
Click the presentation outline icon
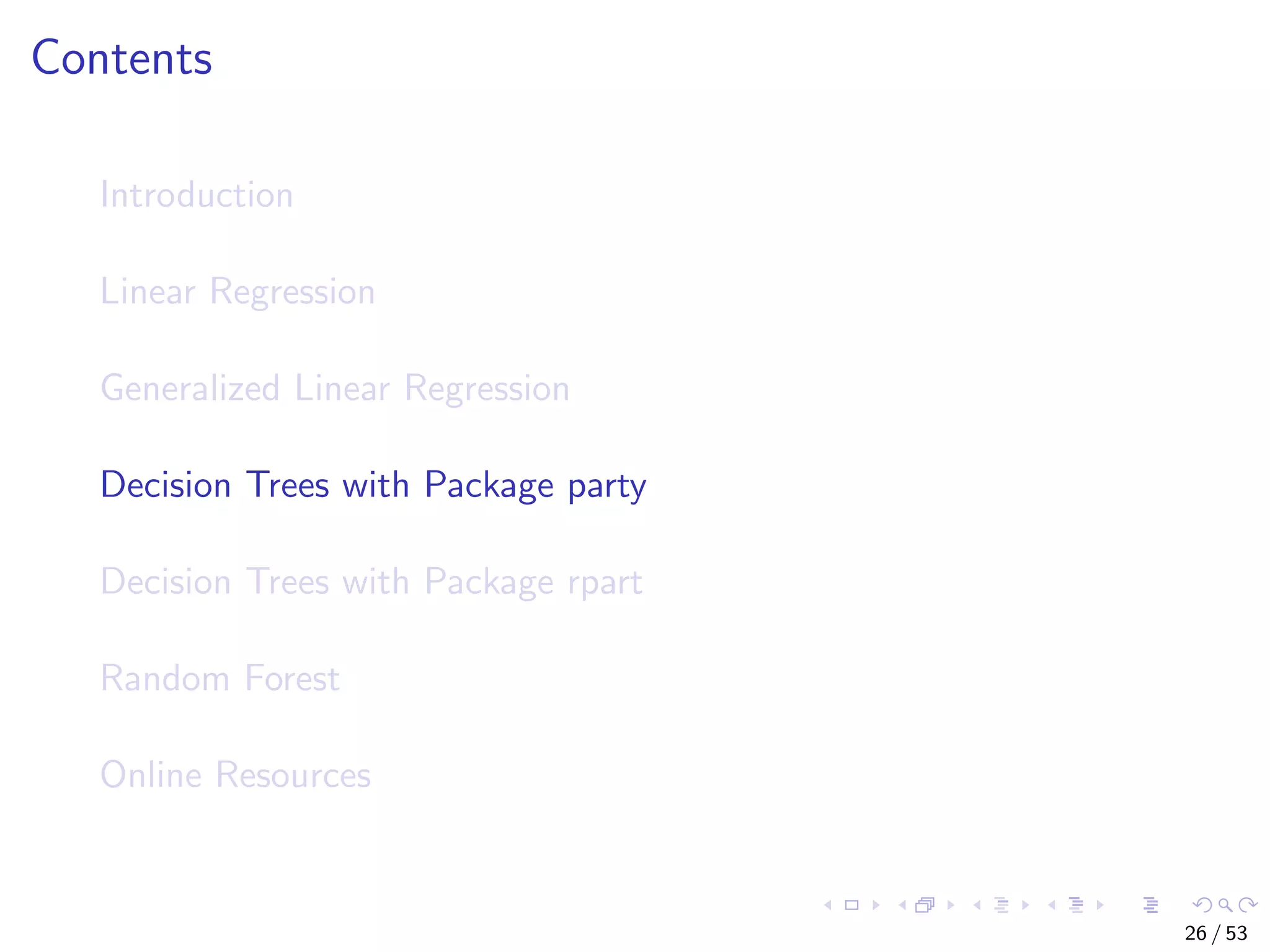coord(1151,906)
